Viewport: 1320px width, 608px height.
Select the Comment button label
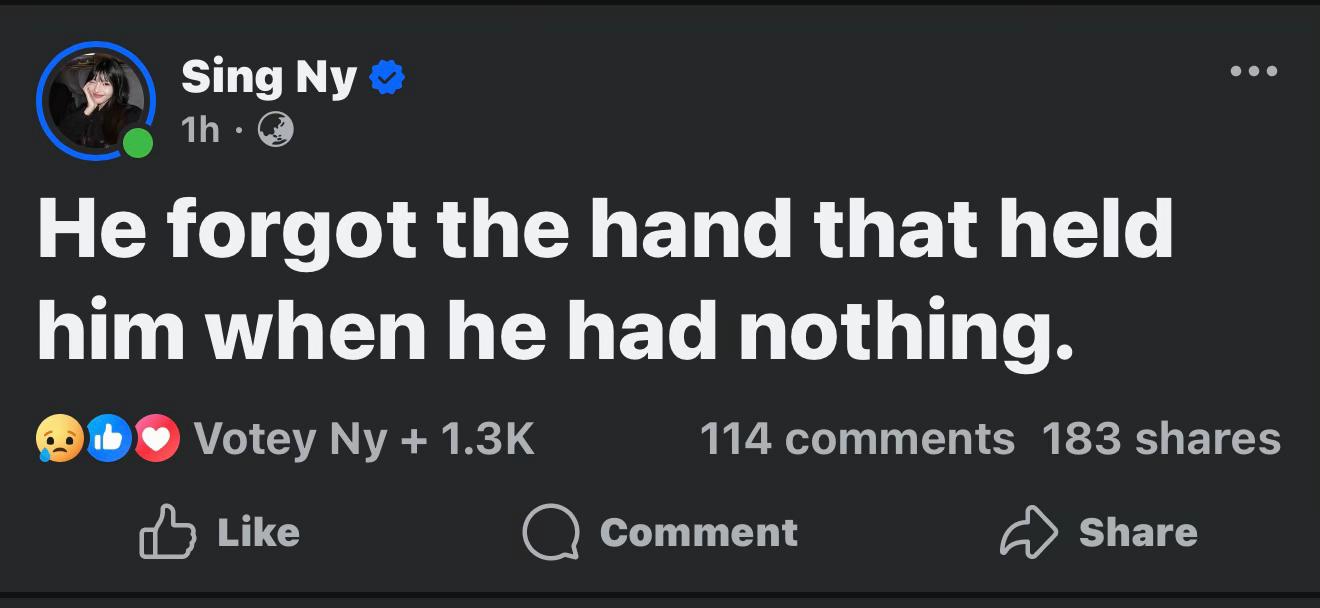pos(698,532)
